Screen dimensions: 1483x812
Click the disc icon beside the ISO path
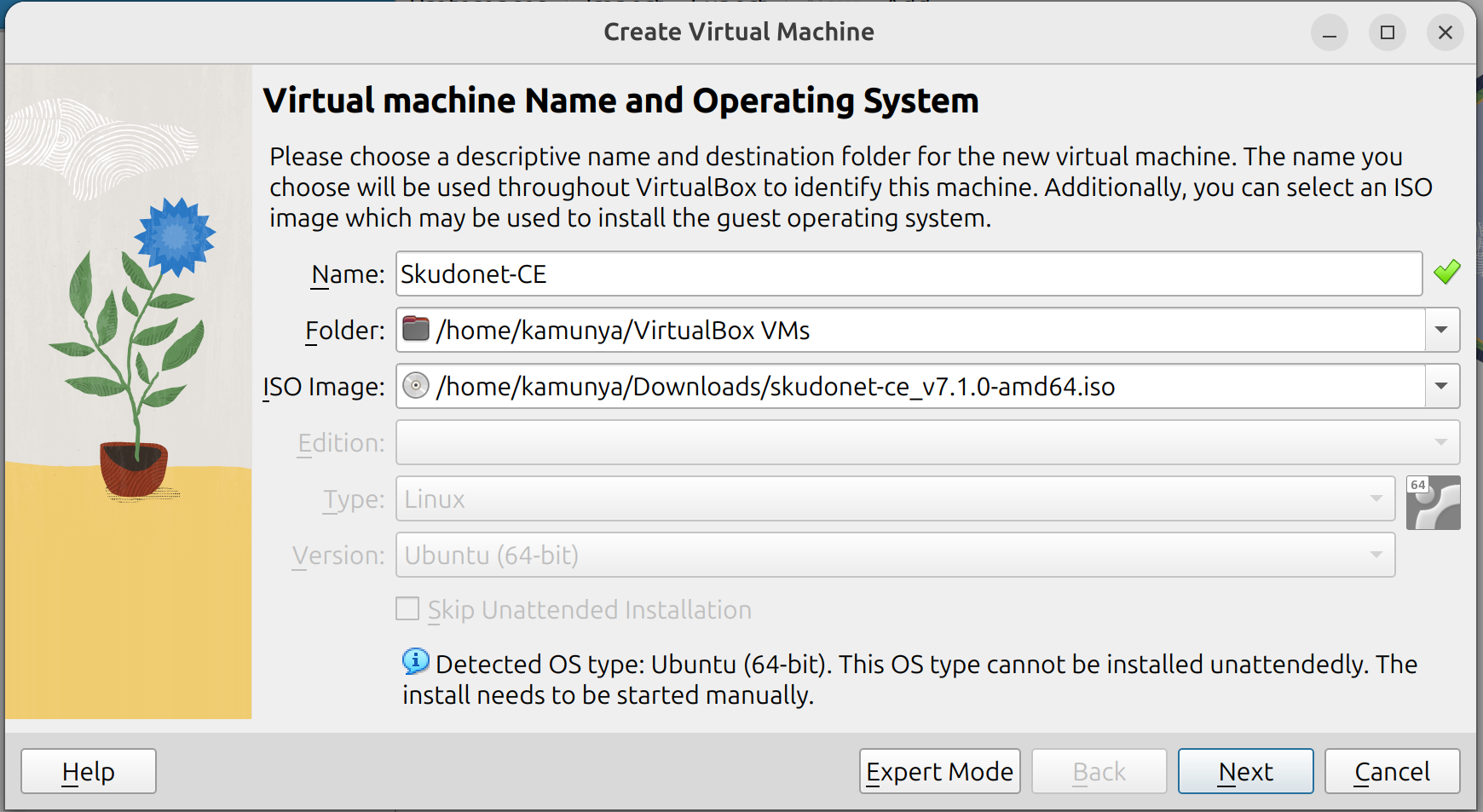pyautogui.click(x=416, y=386)
